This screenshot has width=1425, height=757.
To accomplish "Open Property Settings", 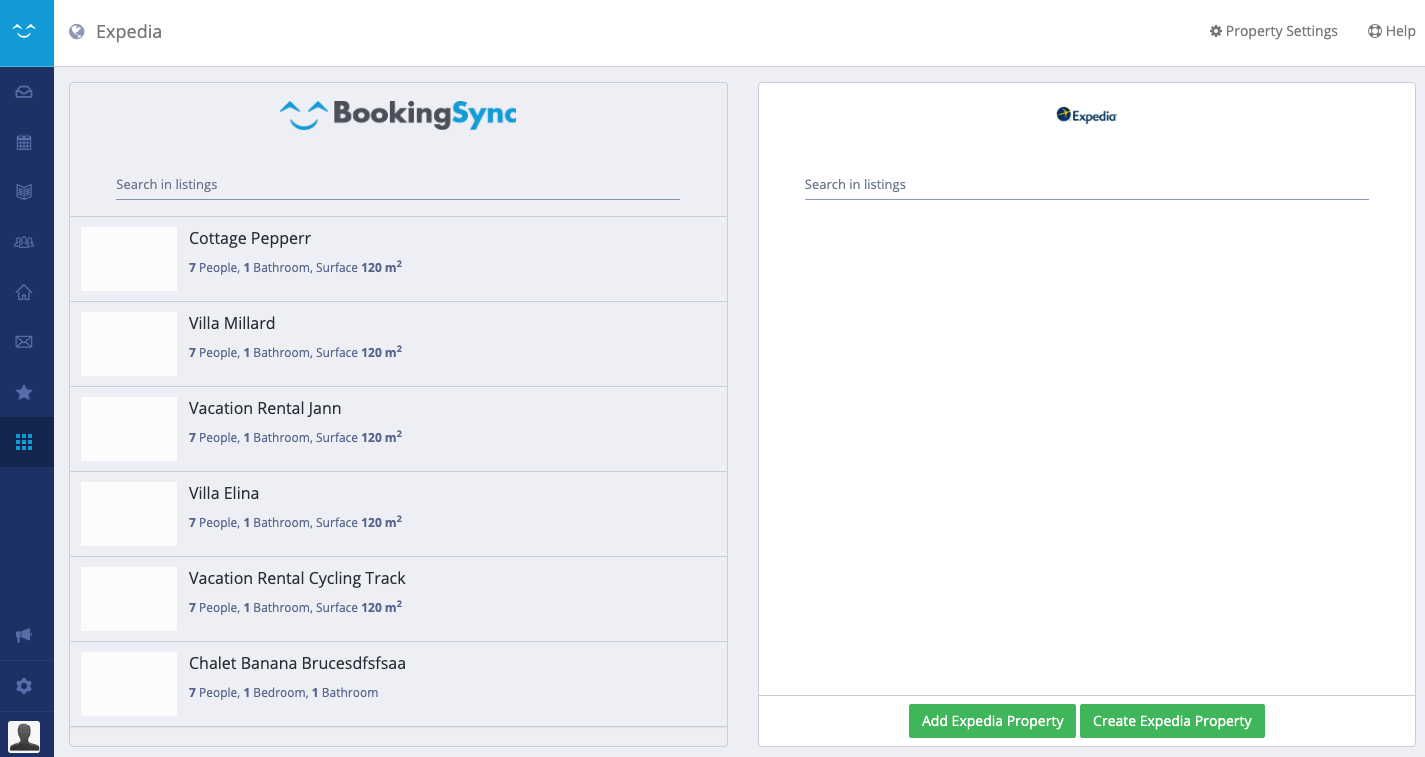I will click(1273, 31).
